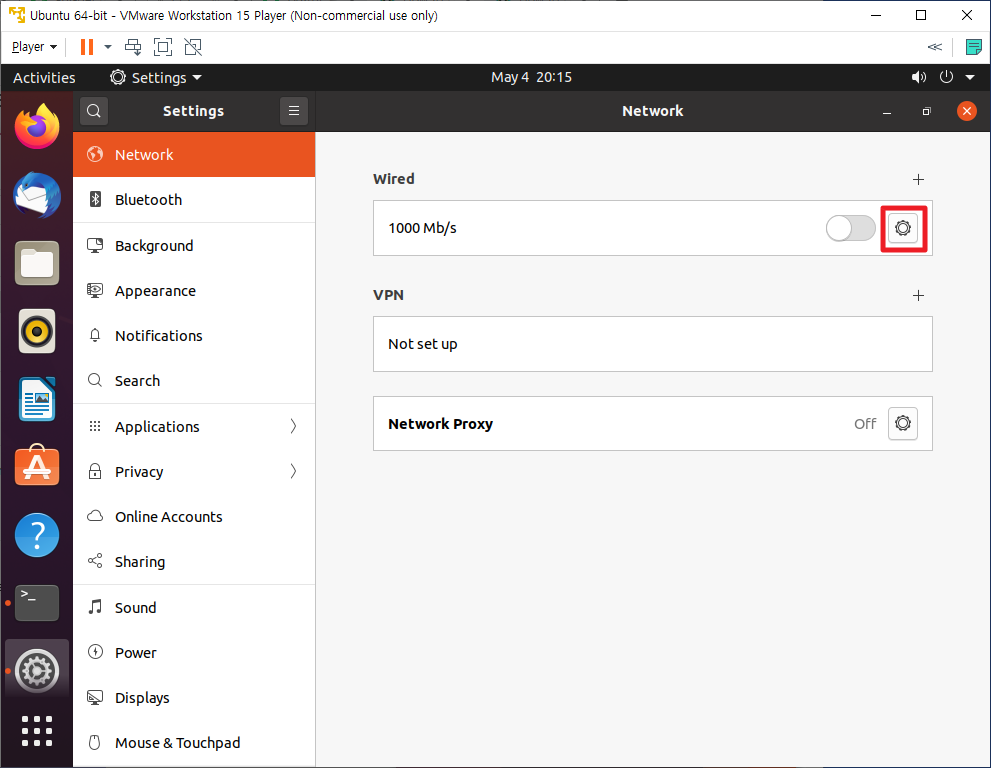Click the Sharing icon in sidebar

pyautogui.click(x=95, y=561)
